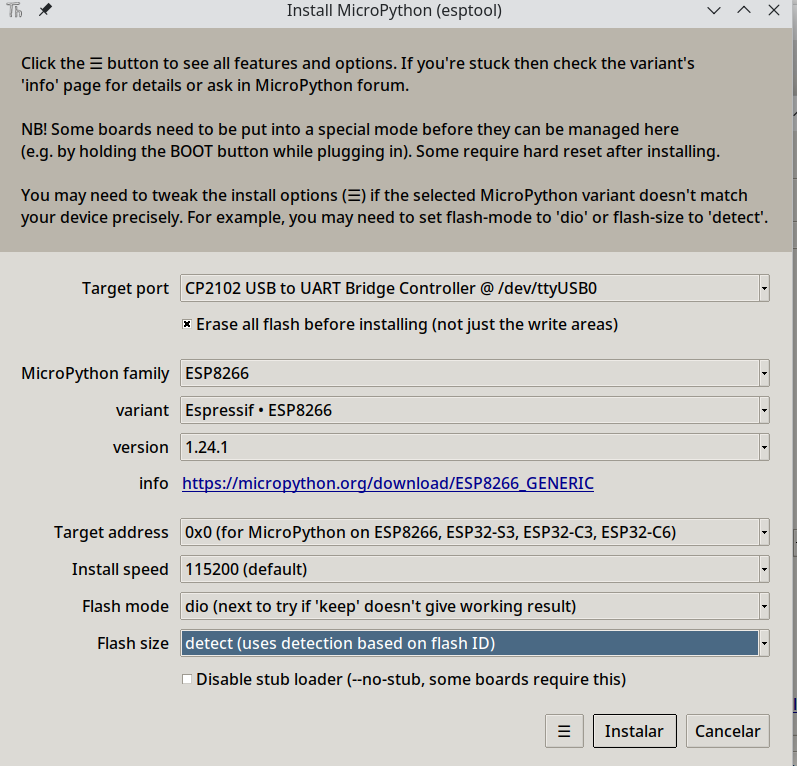Open the version 1.24.1 dropdown
Screen dimensions: 797x766
click(764, 447)
